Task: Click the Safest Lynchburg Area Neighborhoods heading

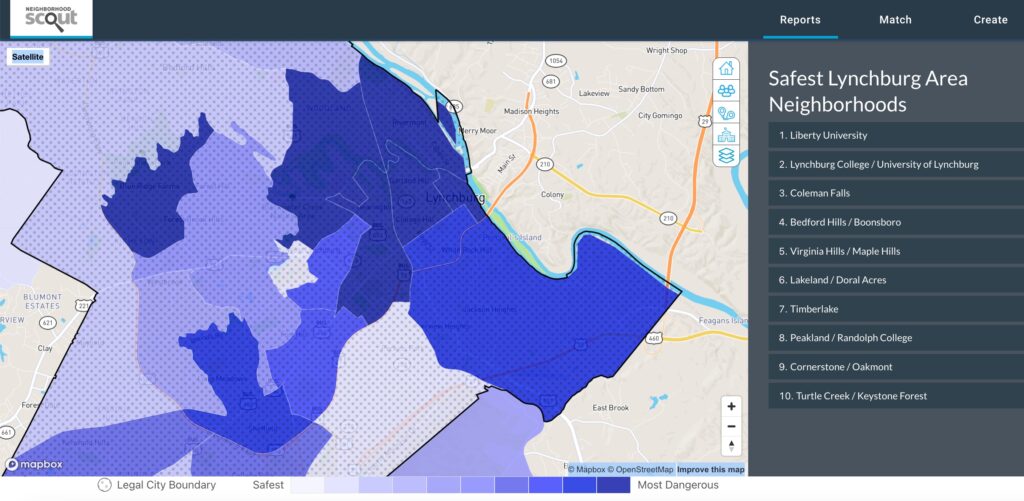Action: 867,91
